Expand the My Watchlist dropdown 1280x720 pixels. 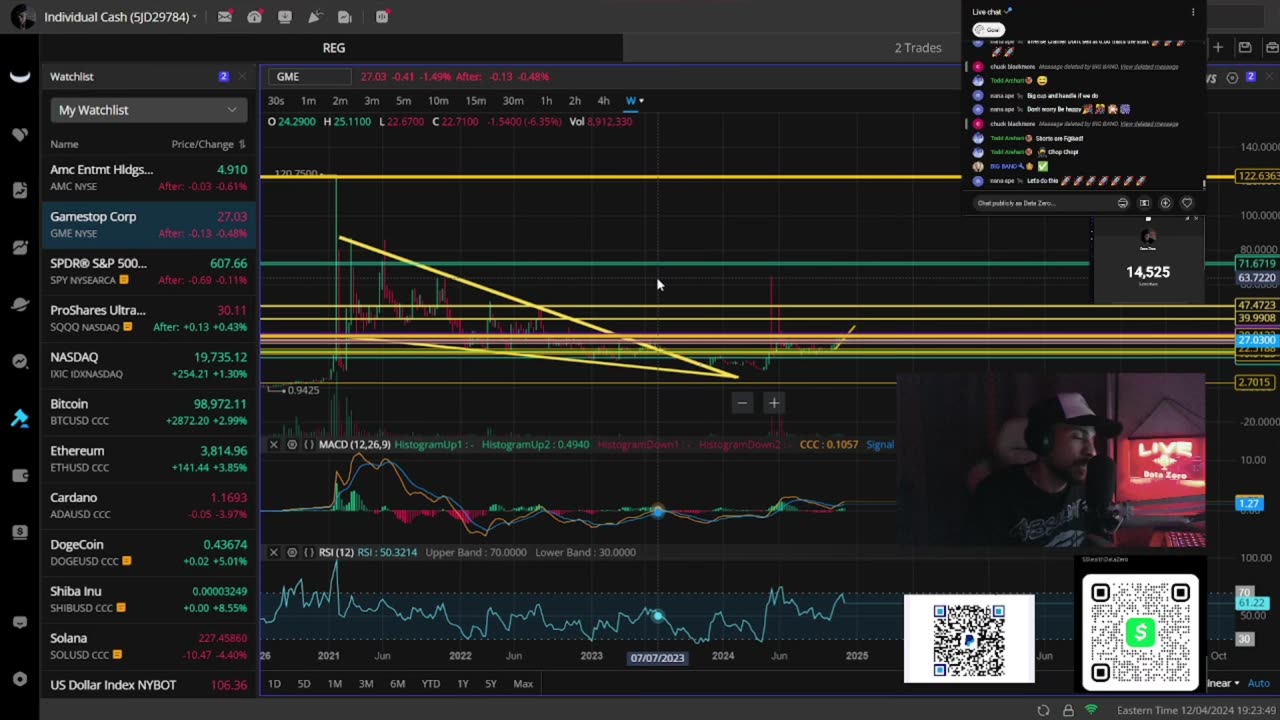click(x=148, y=110)
